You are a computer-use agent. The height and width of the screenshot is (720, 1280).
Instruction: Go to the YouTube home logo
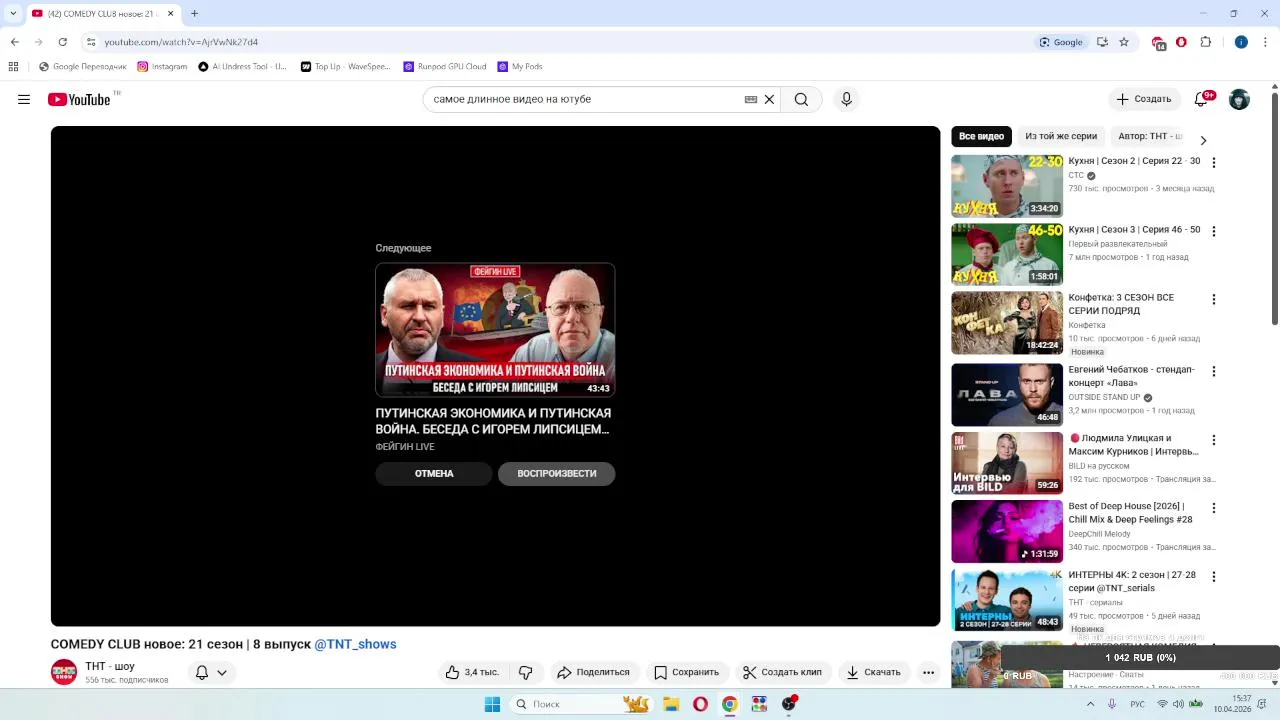[79, 99]
